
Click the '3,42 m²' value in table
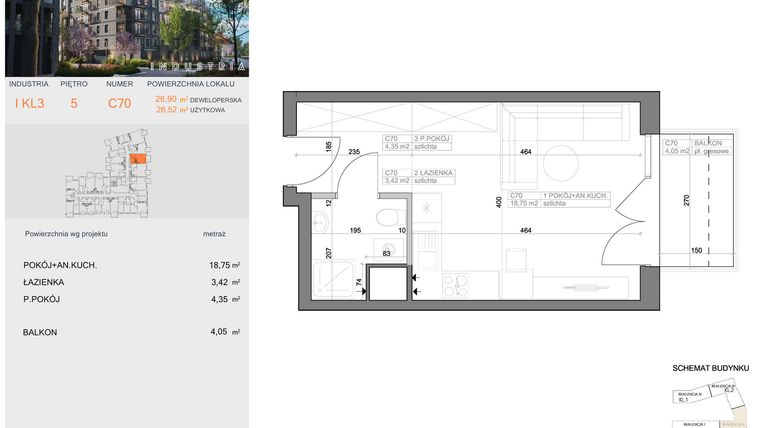[226, 282]
